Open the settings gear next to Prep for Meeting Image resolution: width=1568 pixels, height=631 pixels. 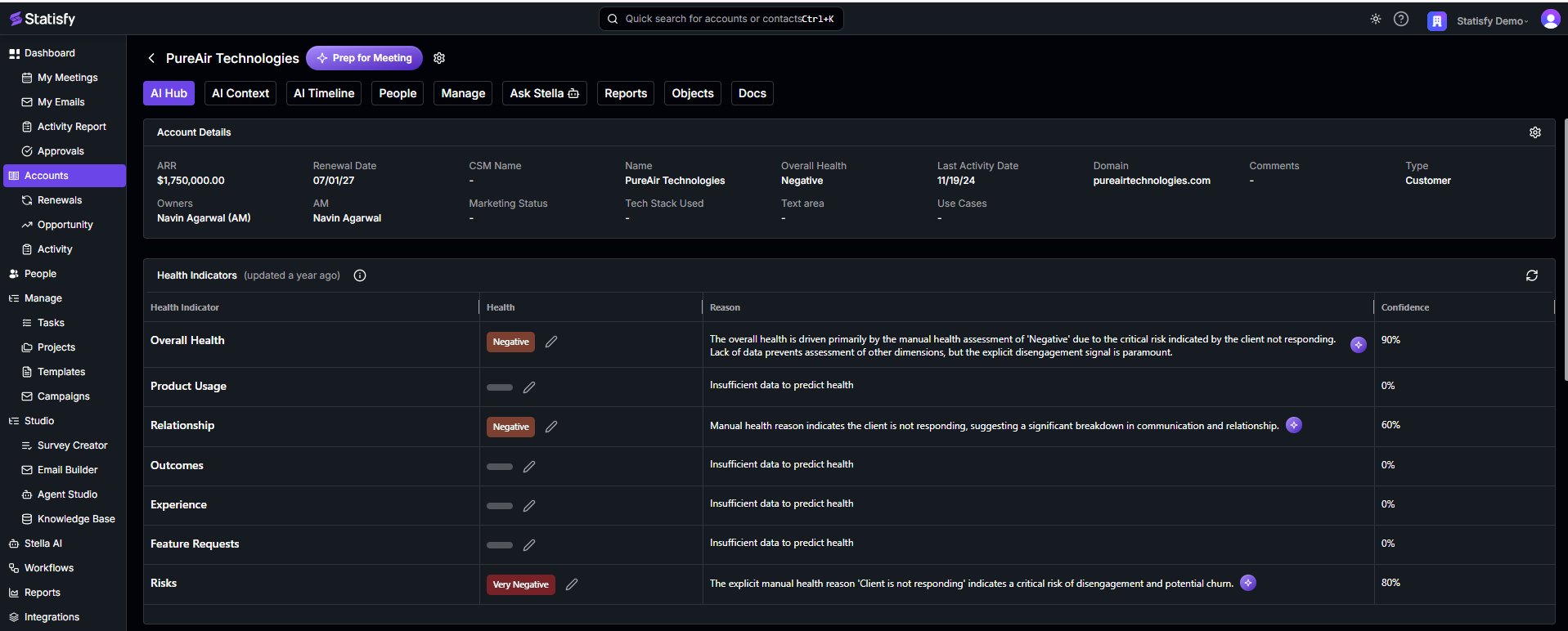click(x=439, y=58)
